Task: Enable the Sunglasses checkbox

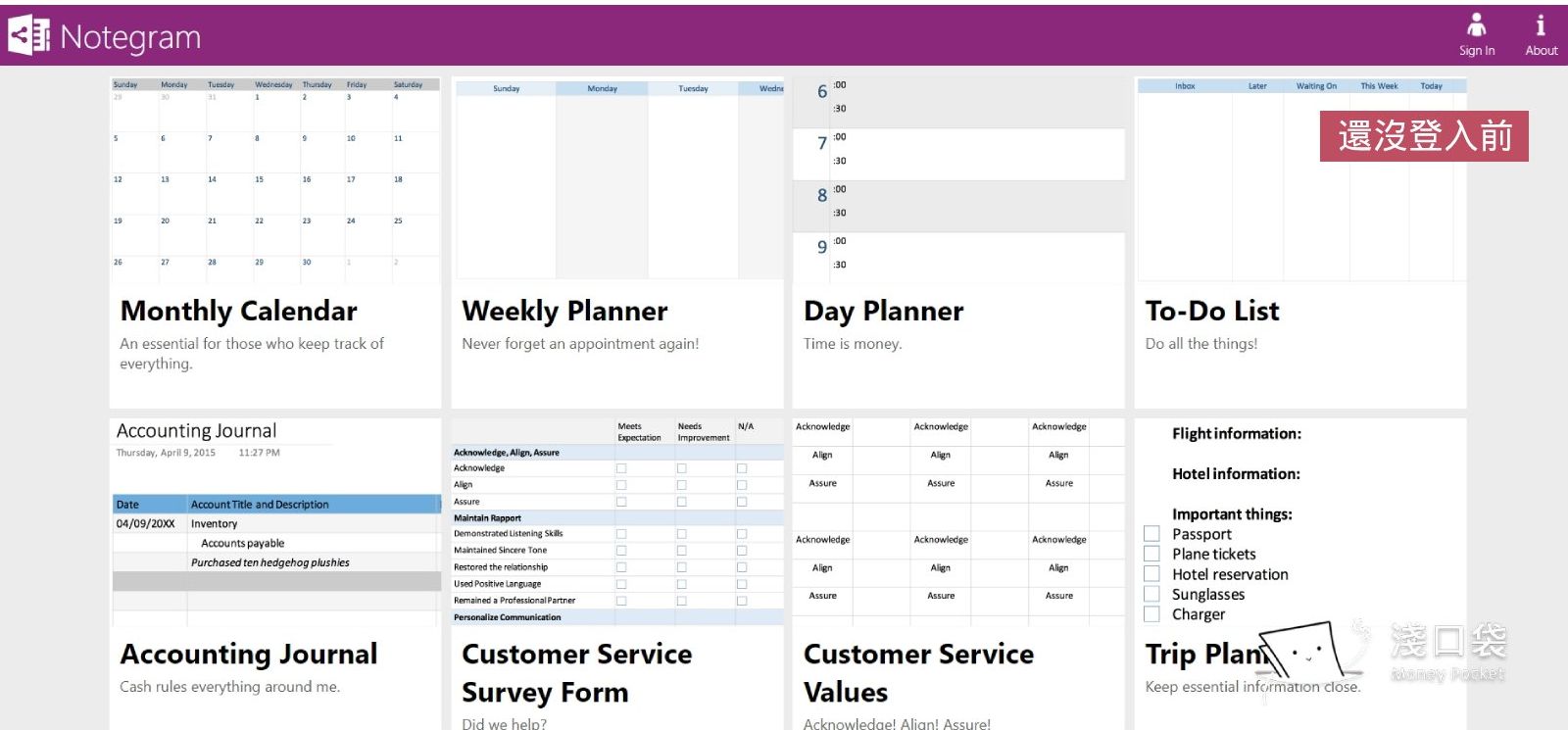Action: point(1152,594)
